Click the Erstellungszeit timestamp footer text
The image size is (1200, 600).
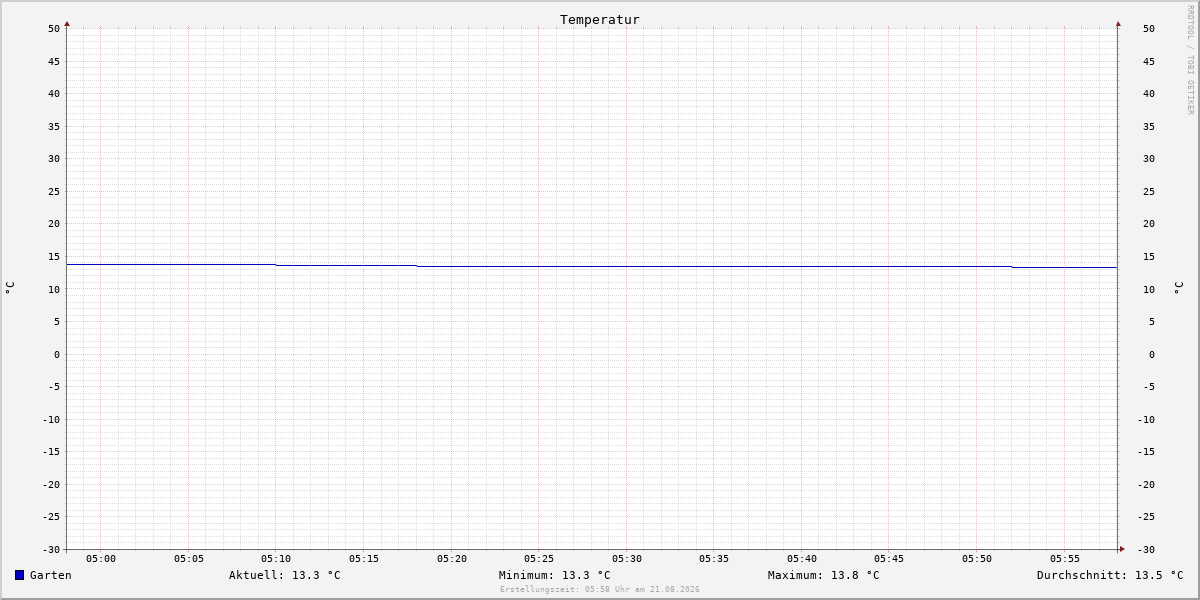point(600,590)
